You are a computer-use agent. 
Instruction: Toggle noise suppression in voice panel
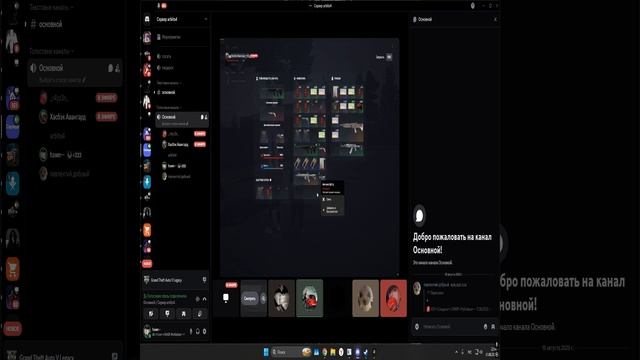tap(198, 299)
